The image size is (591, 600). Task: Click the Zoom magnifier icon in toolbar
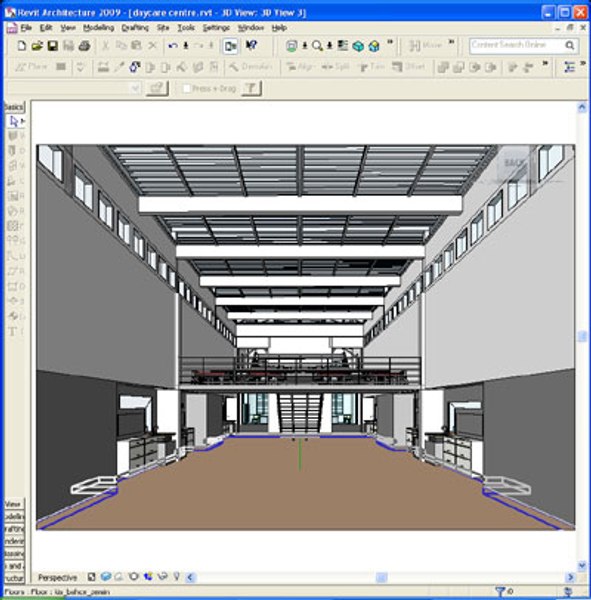point(317,46)
